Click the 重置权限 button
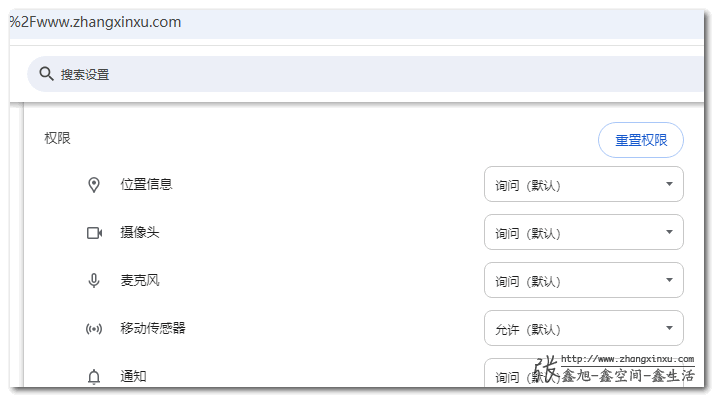This screenshot has width=715, height=398. click(x=641, y=140)
